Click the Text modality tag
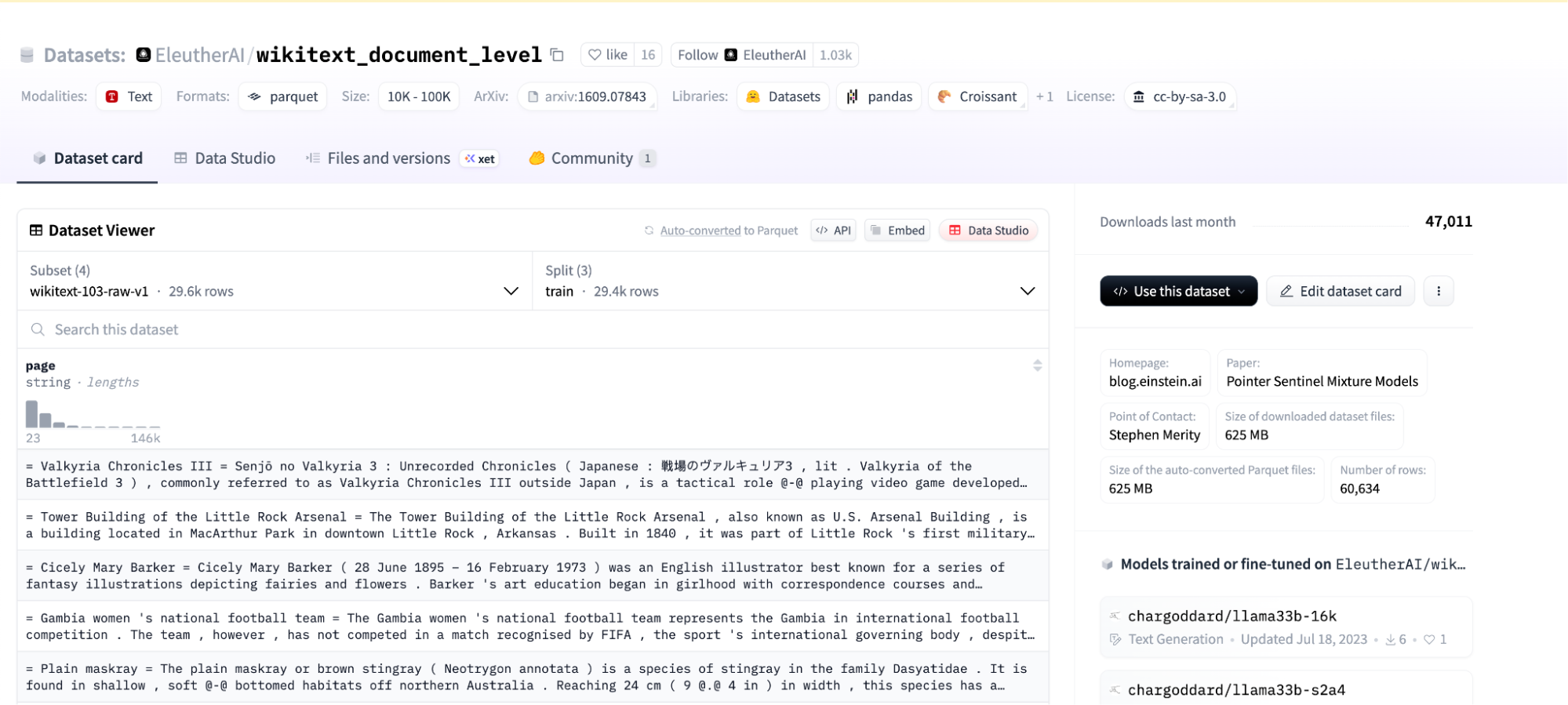This screenshot has width=1568, height=705. 129,96
